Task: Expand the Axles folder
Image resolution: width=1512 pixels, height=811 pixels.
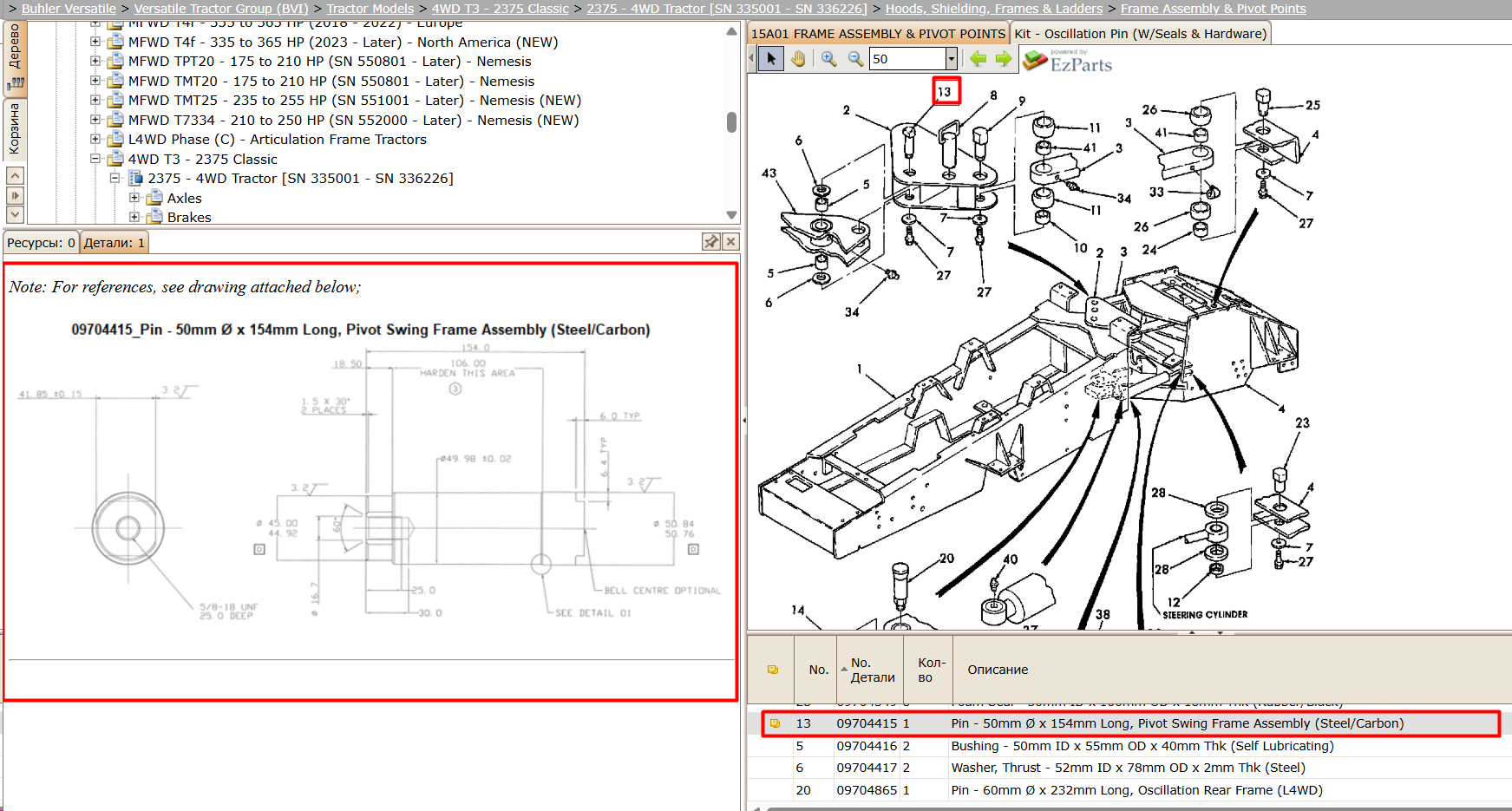Action: point(134,198)
